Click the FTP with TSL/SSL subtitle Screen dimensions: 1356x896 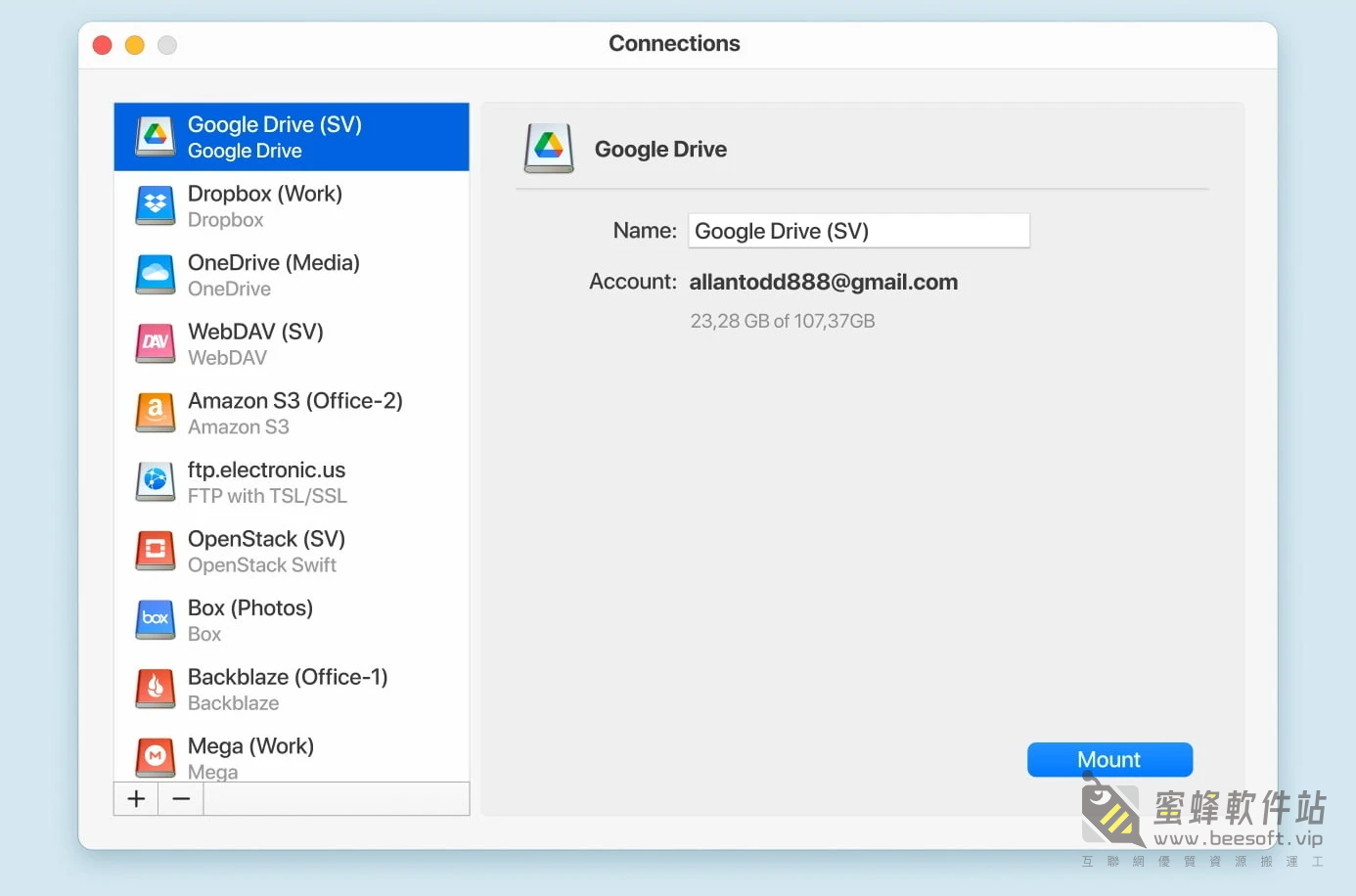[267, 496]
